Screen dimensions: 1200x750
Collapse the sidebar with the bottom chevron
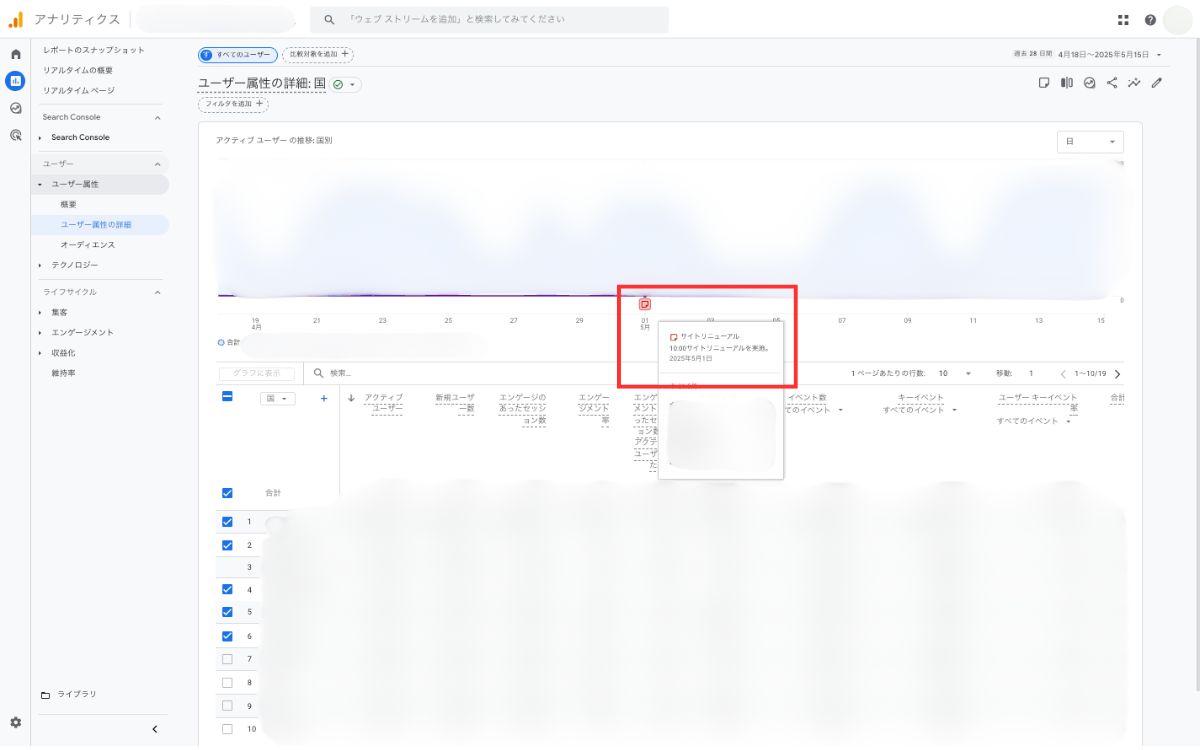[x=154, y=729]
